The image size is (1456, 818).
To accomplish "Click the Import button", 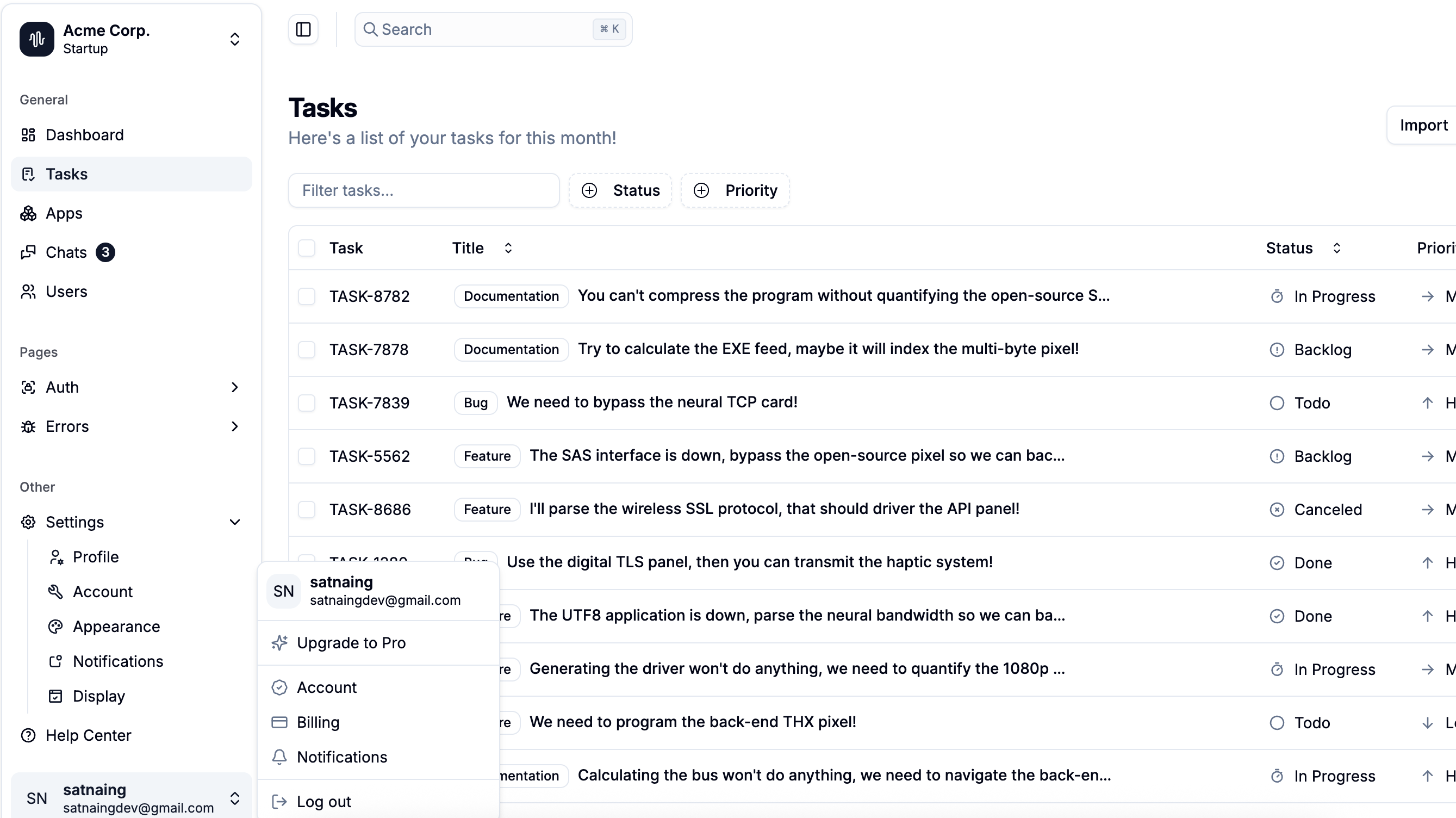I will pos(1423,126).
